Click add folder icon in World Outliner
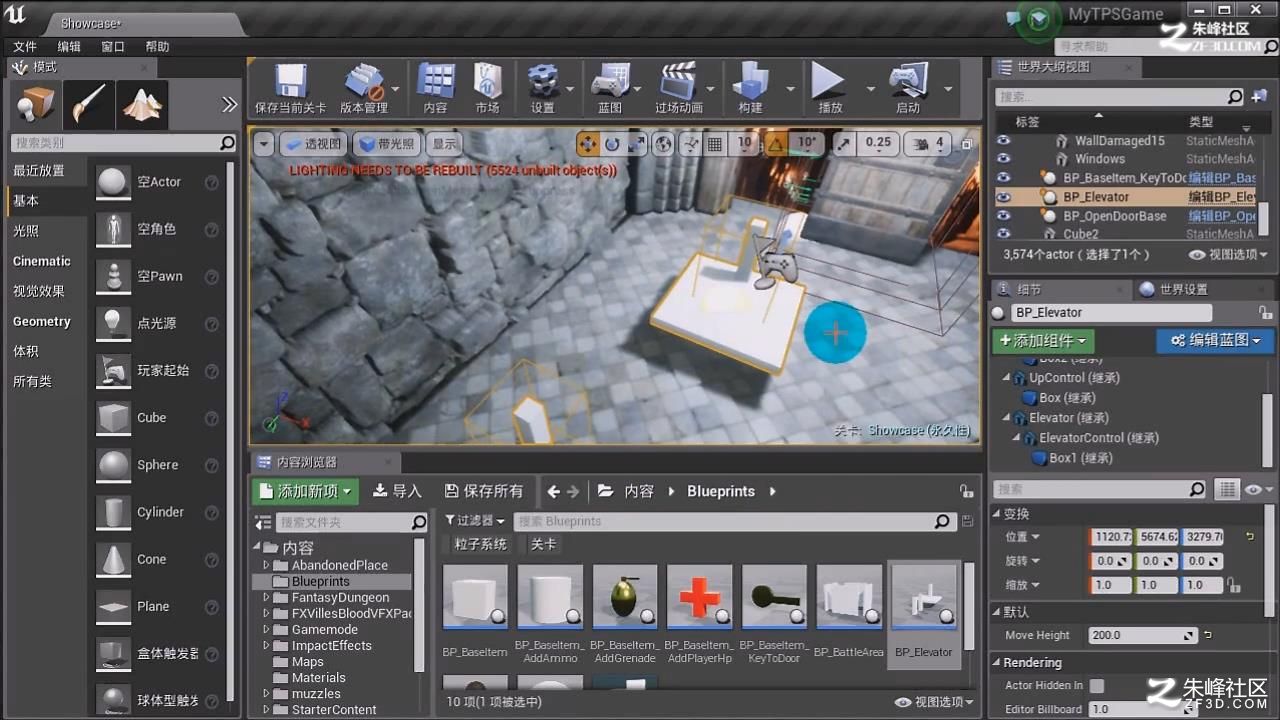This screenshot has height=720, width=1280. [x=1258, y=97]
